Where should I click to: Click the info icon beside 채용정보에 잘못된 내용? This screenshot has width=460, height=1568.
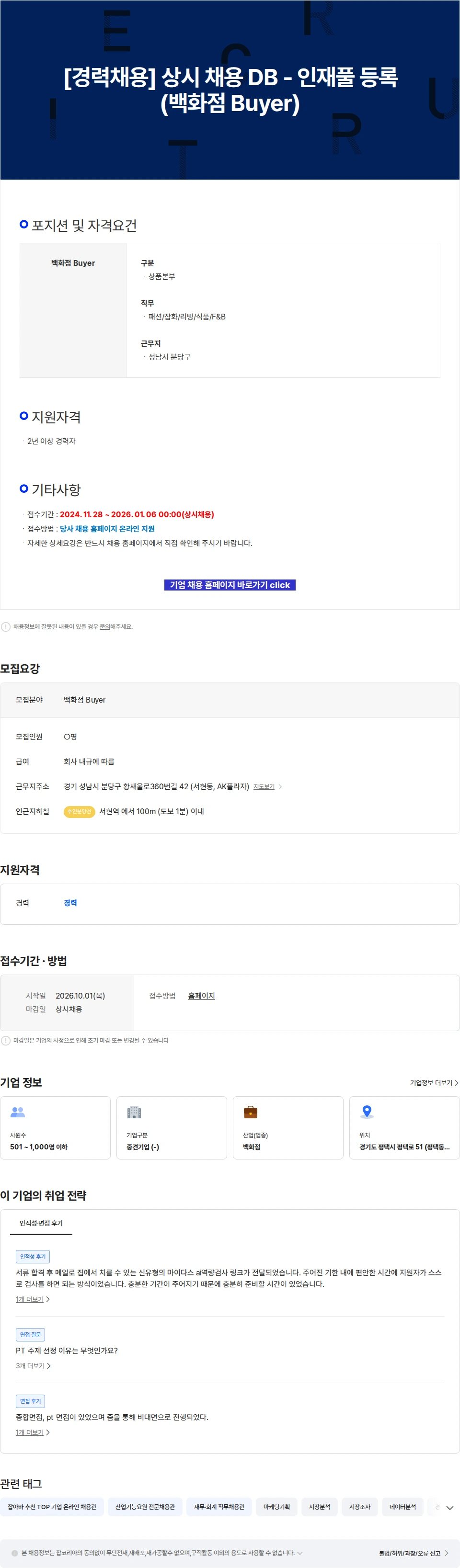(5, 626)
